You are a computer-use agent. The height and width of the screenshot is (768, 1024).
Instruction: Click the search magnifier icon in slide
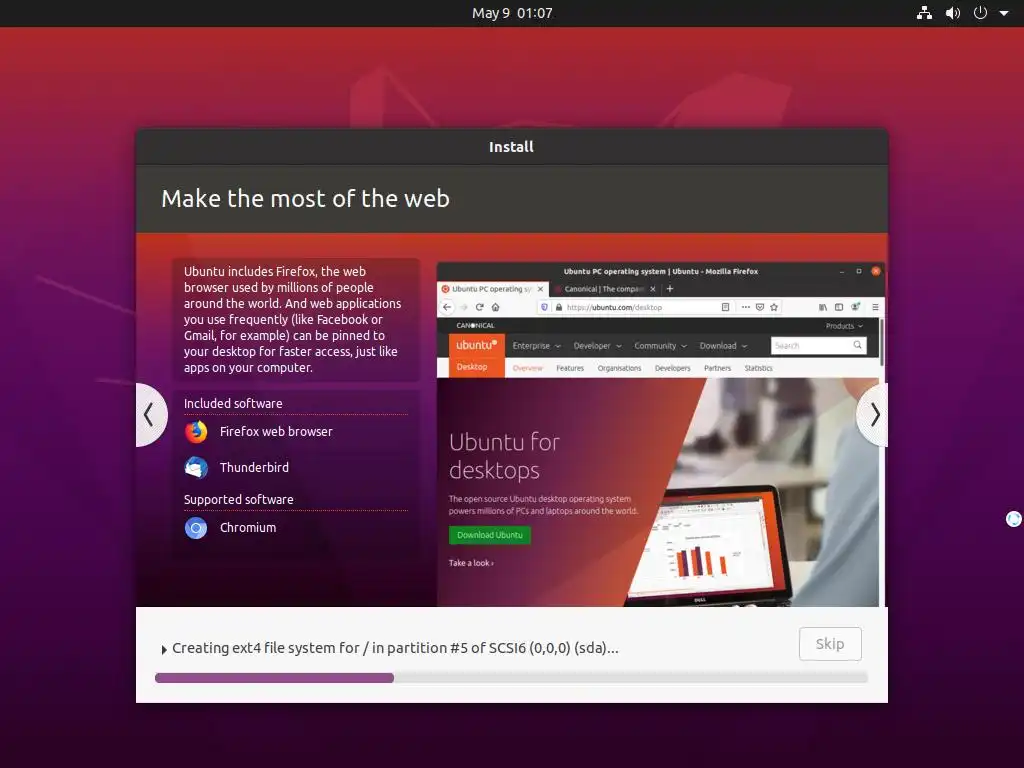tap(857, 345)
